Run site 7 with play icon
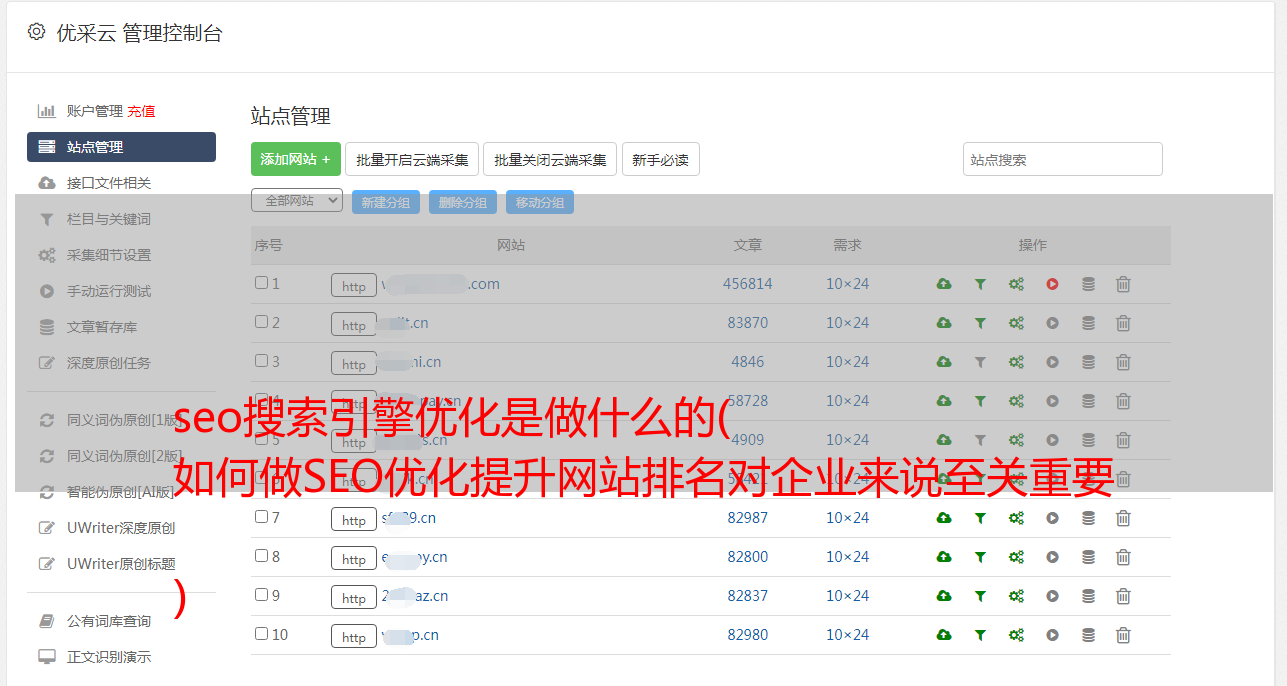The width and height of the screenshot is (1287, 686). point(1052,518)
